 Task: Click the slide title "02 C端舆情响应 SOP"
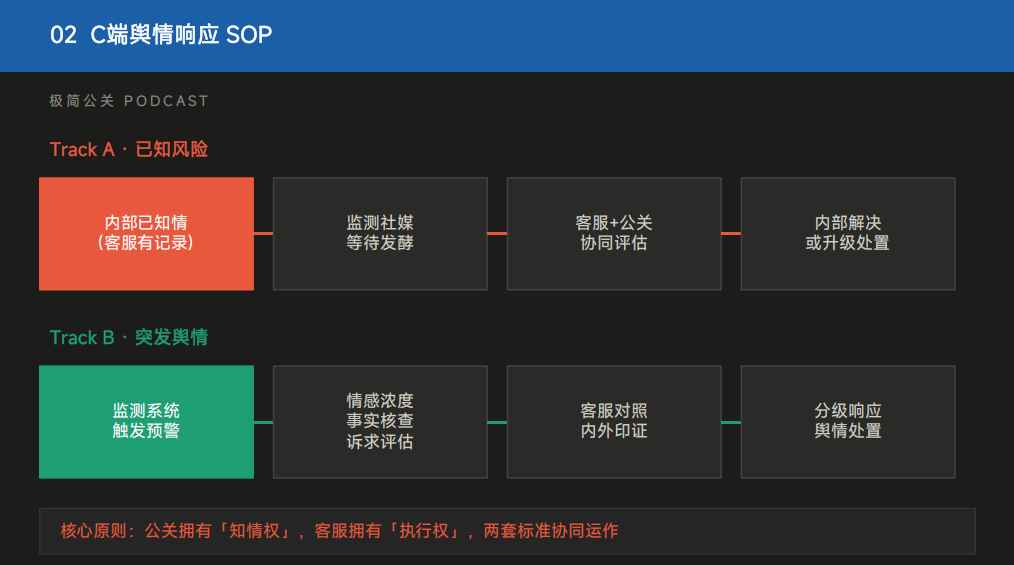pyautogui.click(x=161, y=35)
